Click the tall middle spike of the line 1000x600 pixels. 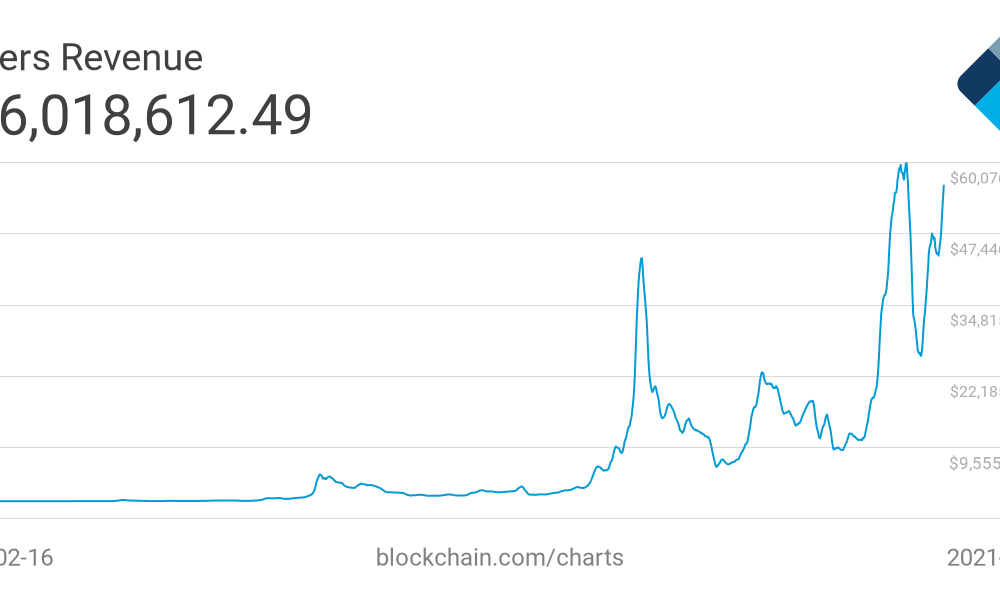pyautogui.click(x=641, y=259)
